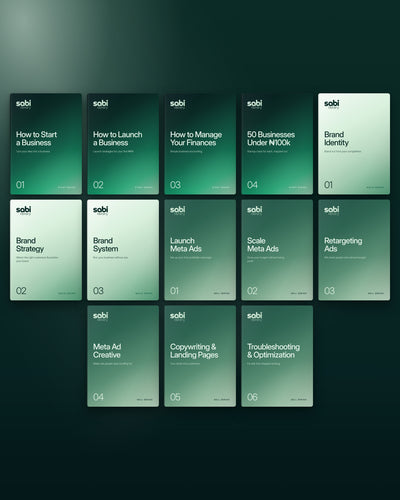Click number 04 on 50 Businesses card

coord(252,185)
